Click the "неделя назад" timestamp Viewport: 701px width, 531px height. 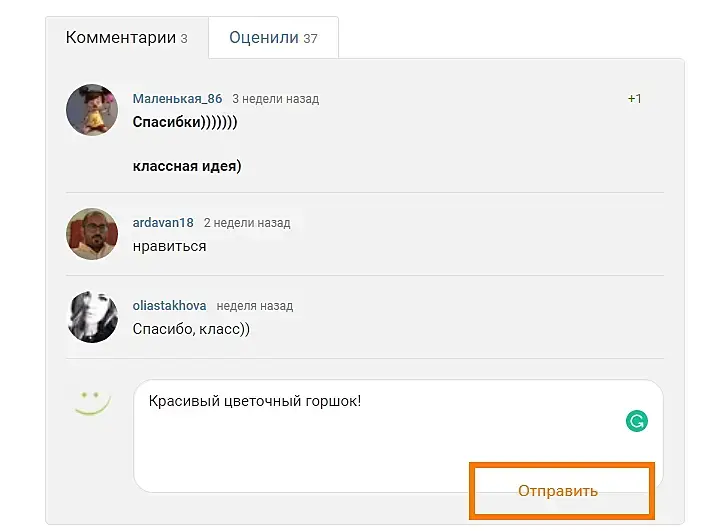point(255,306)
